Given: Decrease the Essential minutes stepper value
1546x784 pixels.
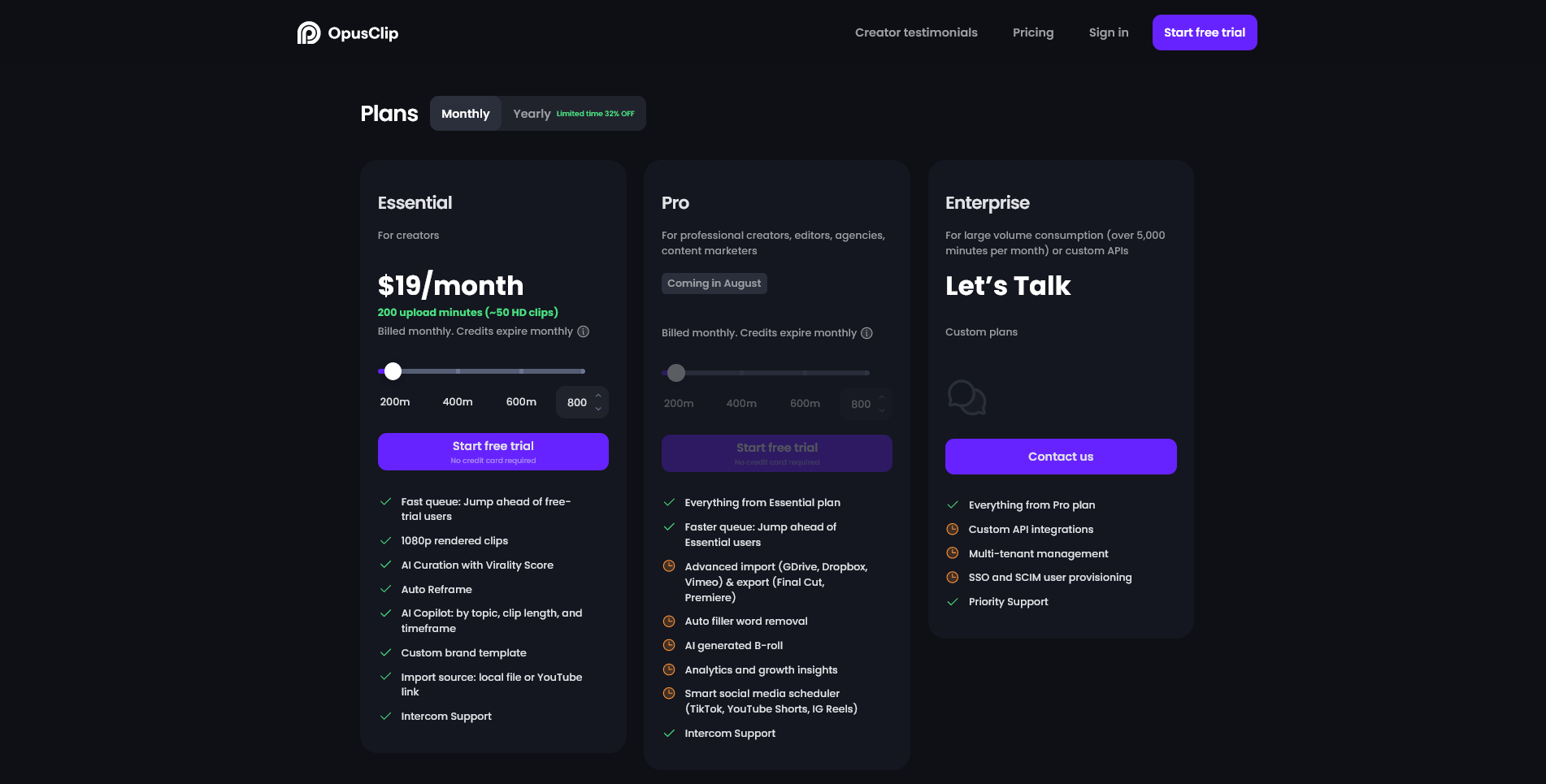Looking at the screenshot, I should 598,409.
